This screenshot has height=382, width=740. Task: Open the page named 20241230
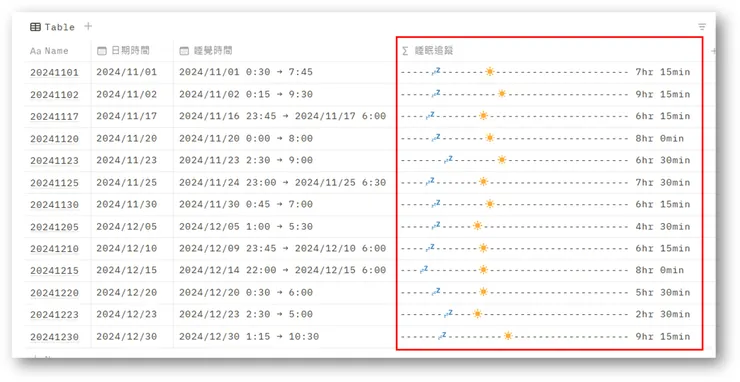click(x=54, y=337)
